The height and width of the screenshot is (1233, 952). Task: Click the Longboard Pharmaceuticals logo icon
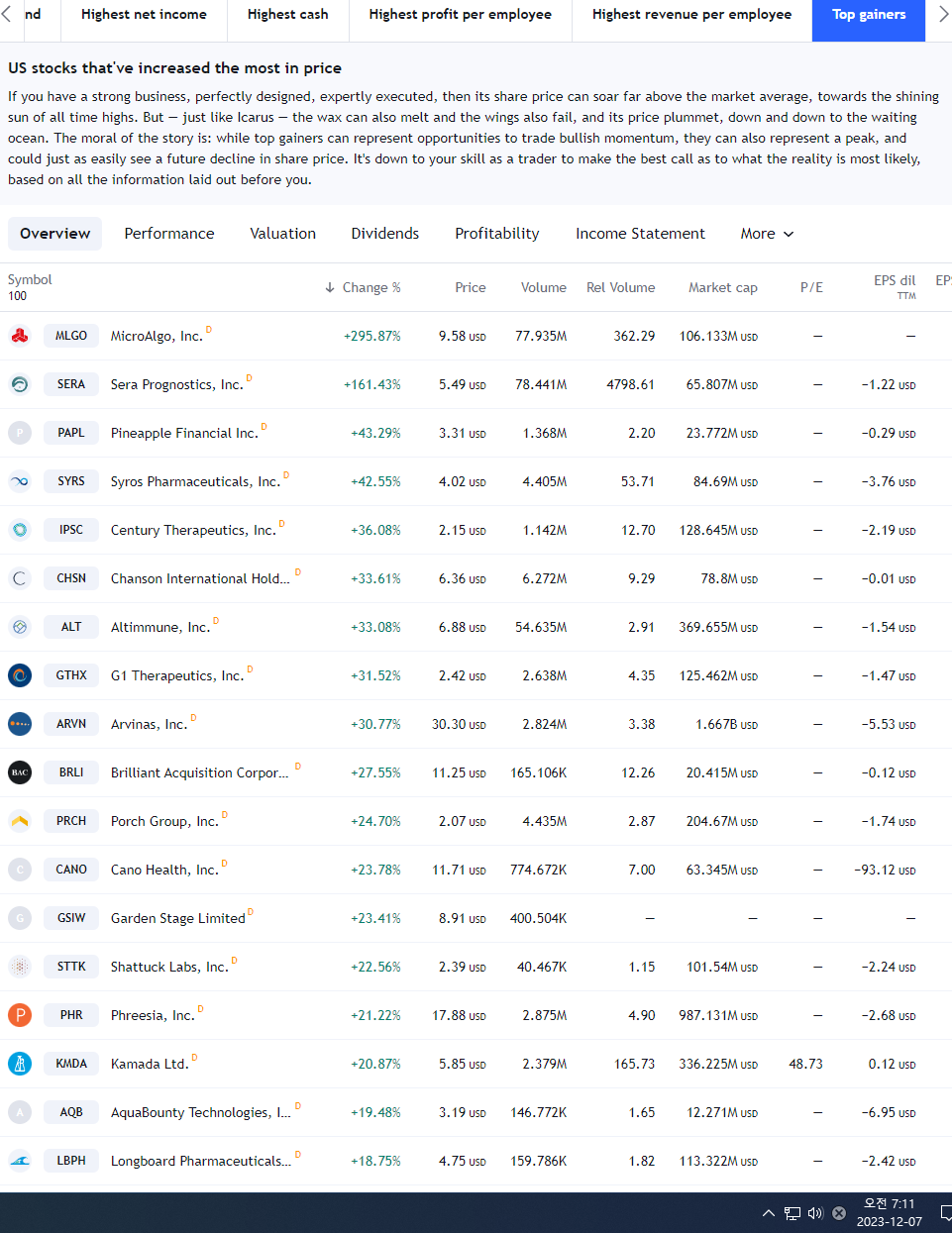[x=20, y=1161]
